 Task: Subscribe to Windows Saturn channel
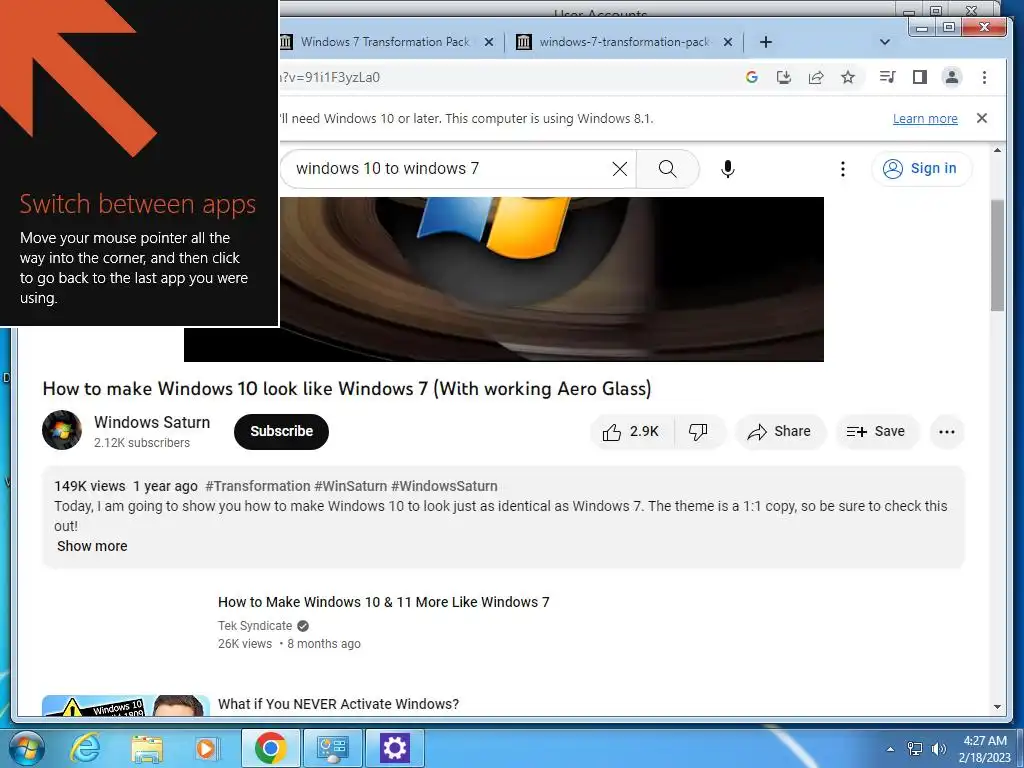(x=281, y=431)
